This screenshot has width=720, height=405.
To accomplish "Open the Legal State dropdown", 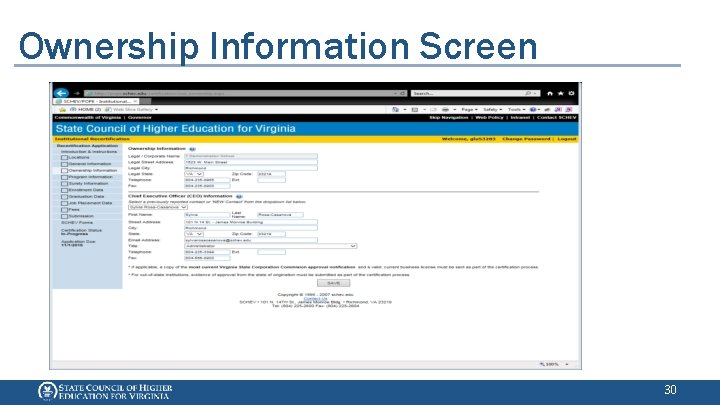I will (194, 174).
